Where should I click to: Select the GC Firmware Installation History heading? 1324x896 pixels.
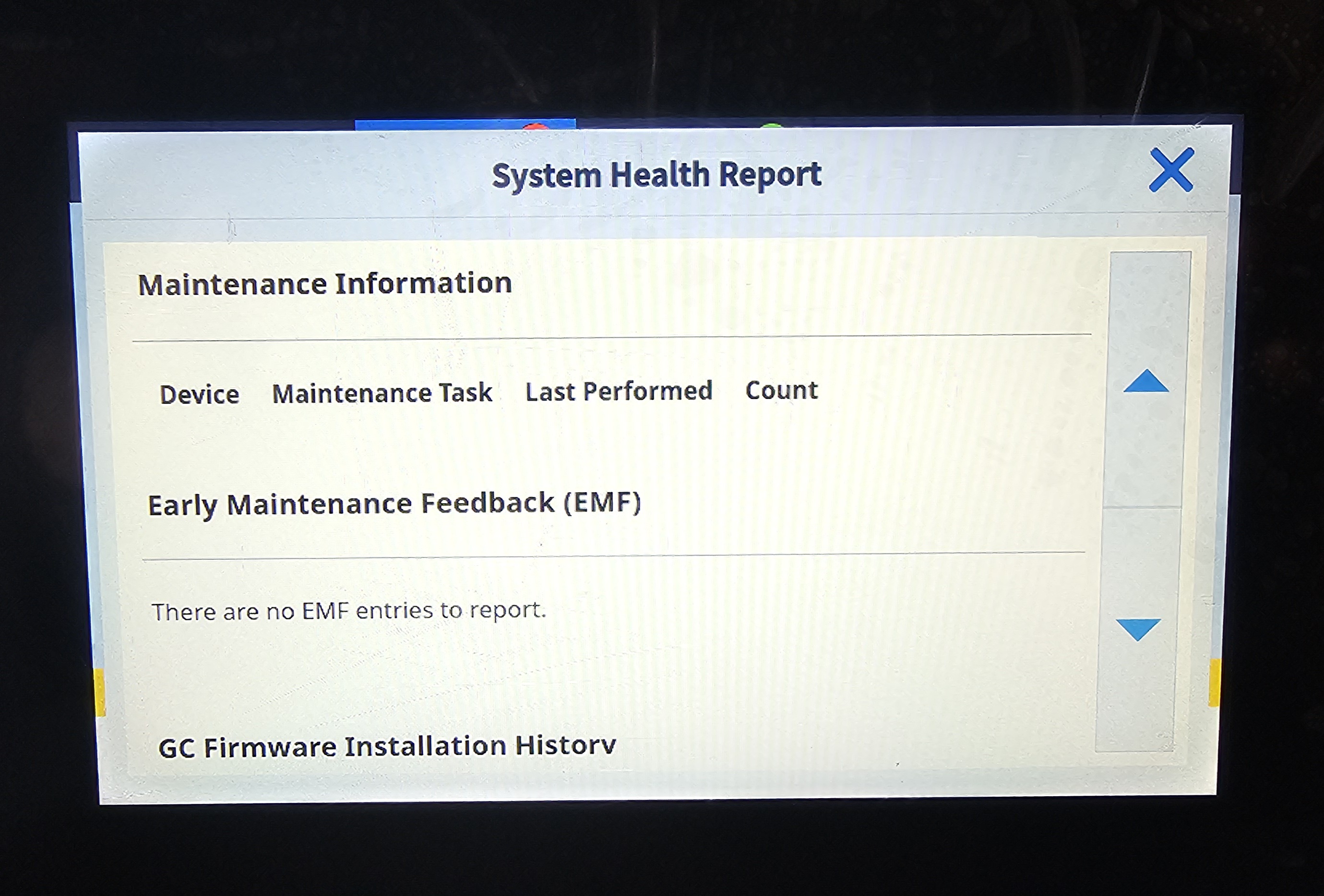pos(387,746)
